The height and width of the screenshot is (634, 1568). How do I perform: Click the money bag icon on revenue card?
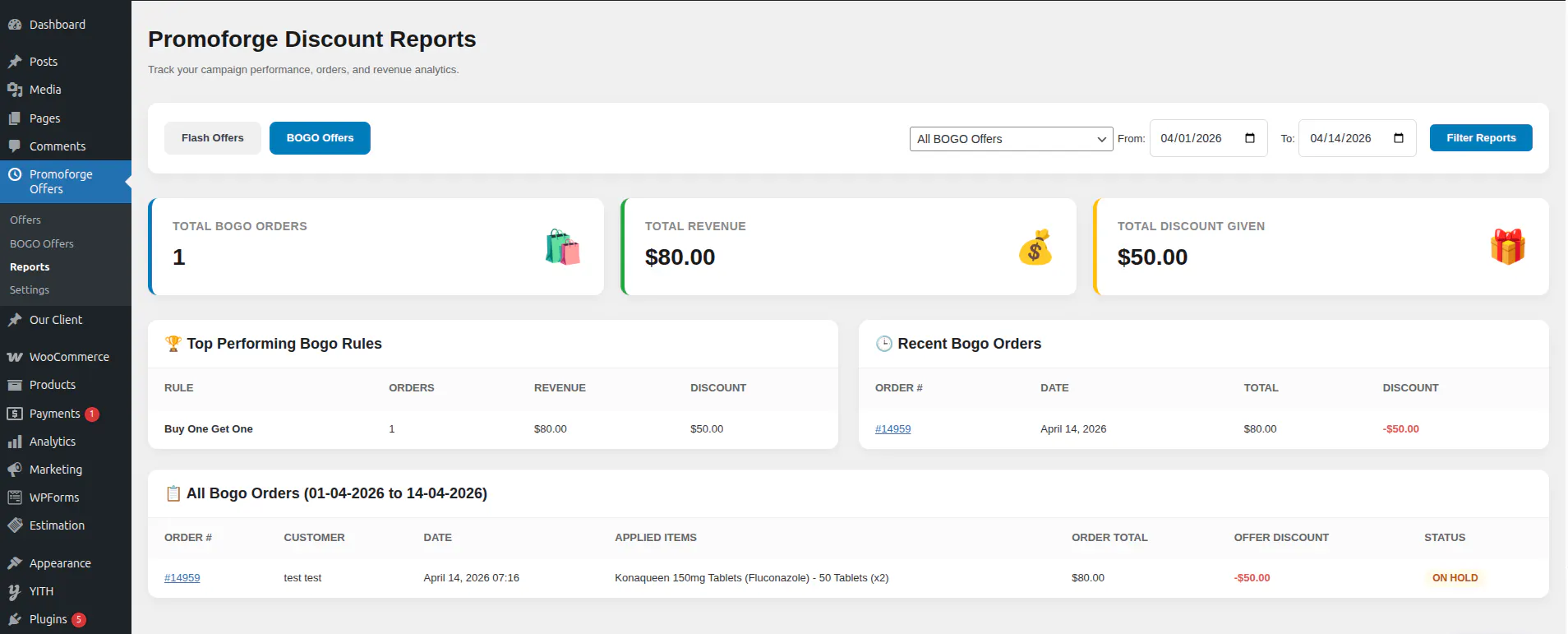(x=1035, y=247)
